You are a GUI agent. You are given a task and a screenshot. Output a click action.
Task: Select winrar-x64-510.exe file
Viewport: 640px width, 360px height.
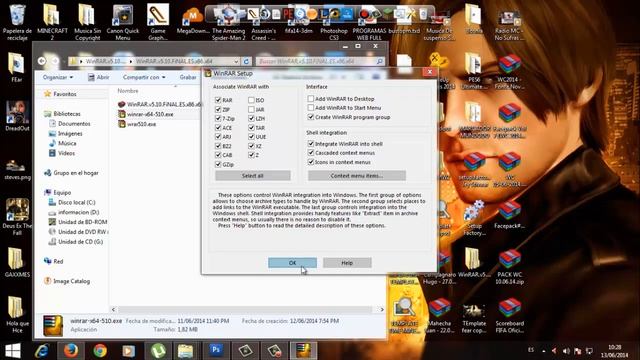click(150, 114)
